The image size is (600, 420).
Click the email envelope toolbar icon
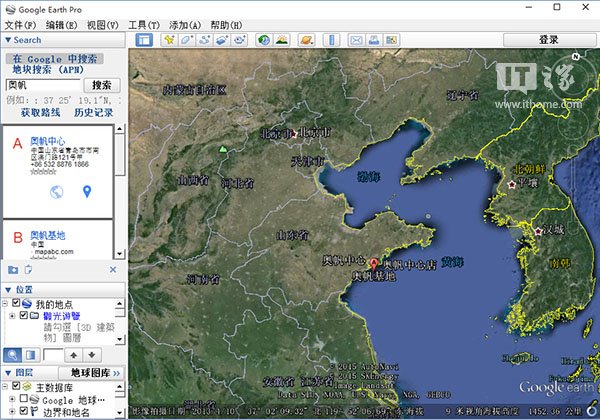pos(356,40)
